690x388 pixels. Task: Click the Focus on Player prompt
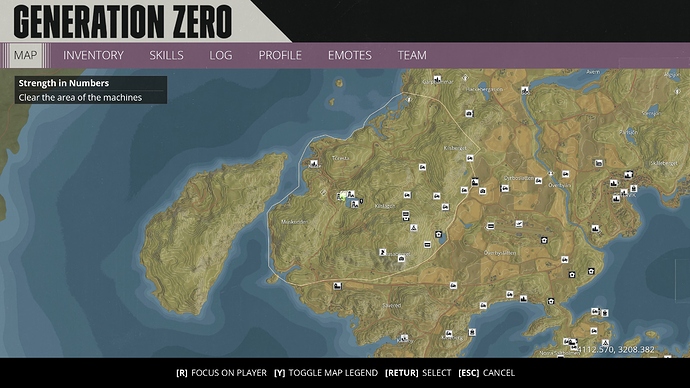(221, 373)
